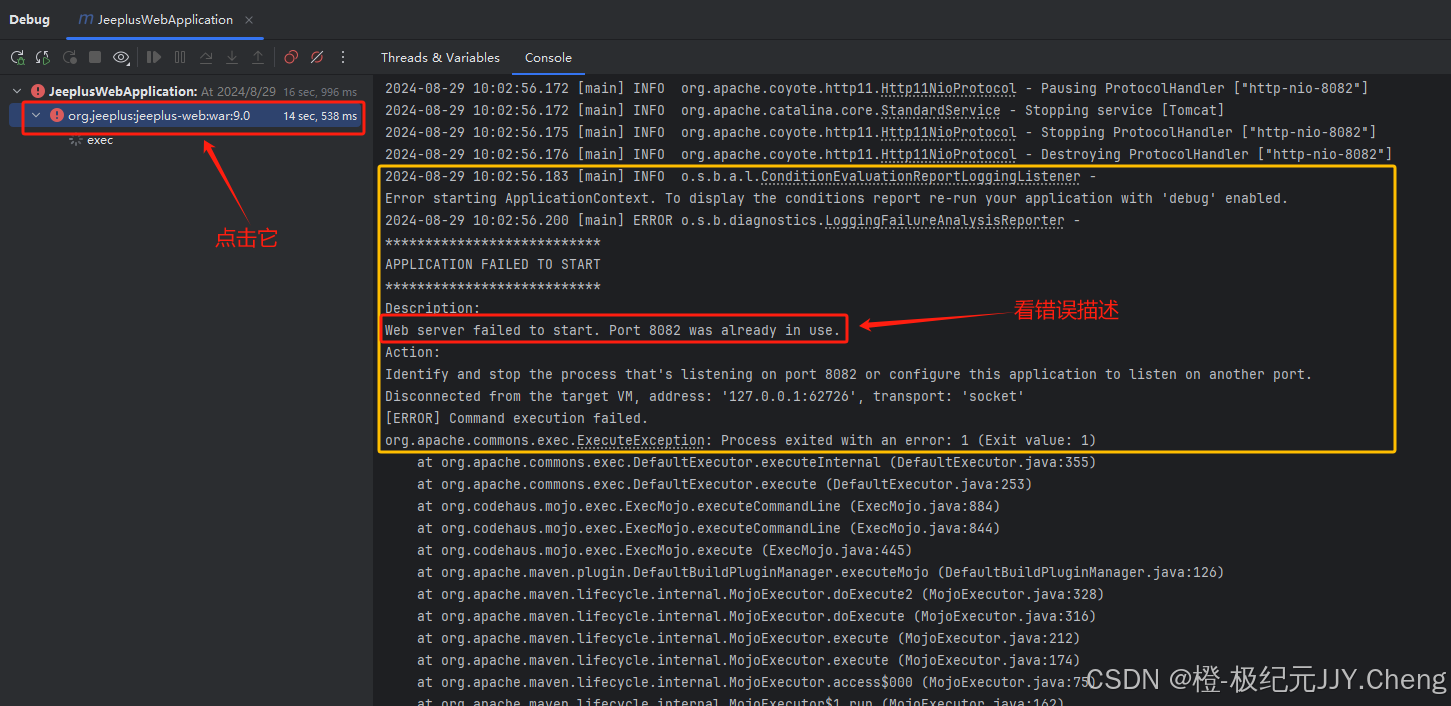The height and width of the screenshot is (706, 1451).
Task: Open the View Breakpoints dialog
Action: [x=291, y=58]
